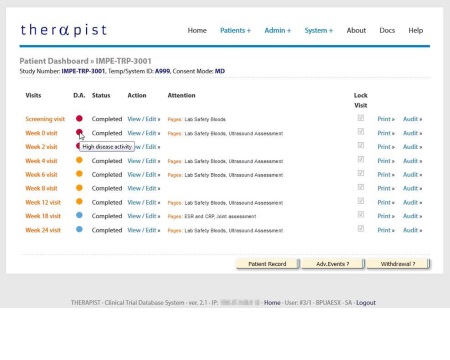
Task: Toggle Lock Visit checkbox for Week 8 visit
Action: [361, 187]
